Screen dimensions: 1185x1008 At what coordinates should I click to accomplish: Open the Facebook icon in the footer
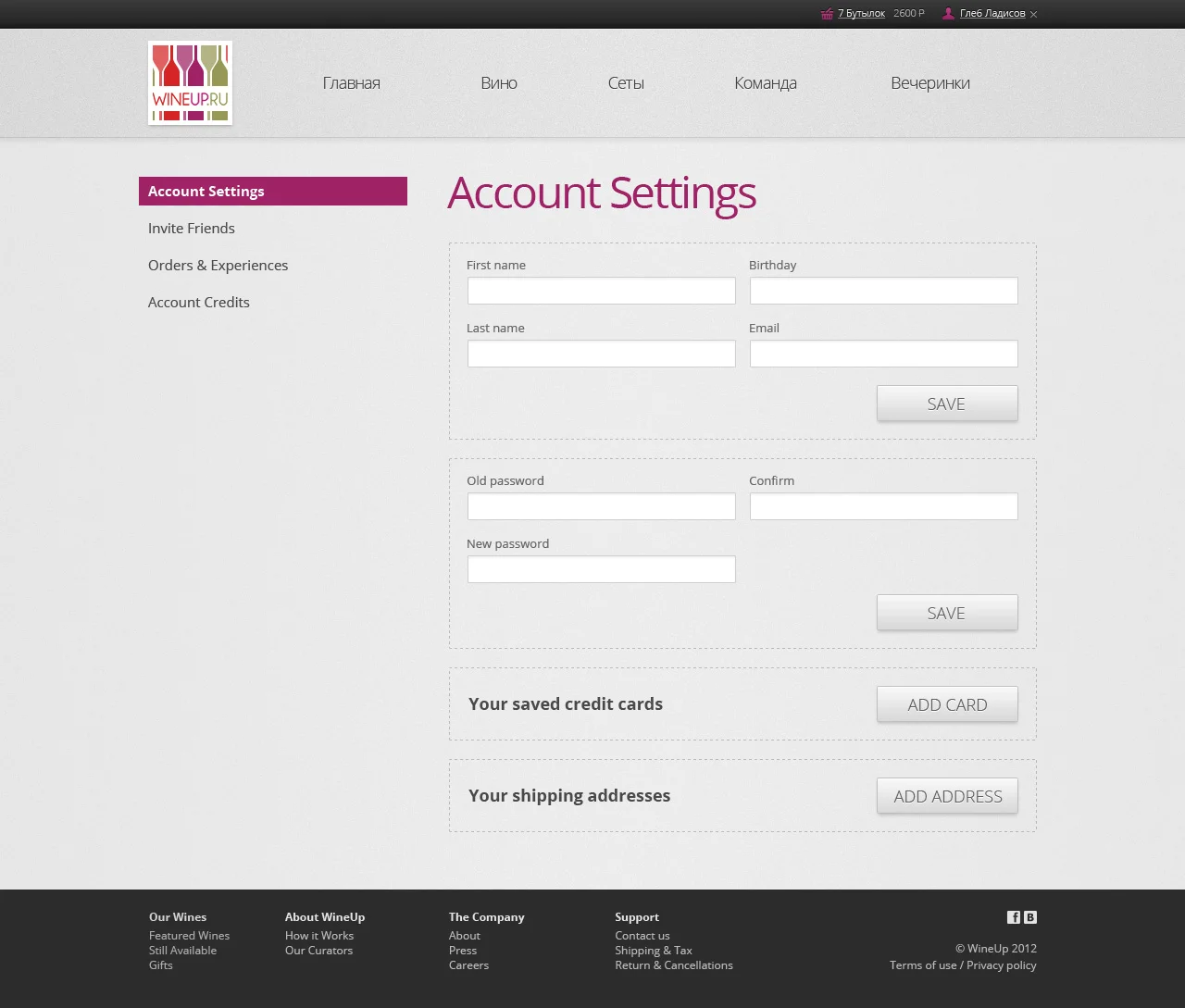tap(1014, 917)
